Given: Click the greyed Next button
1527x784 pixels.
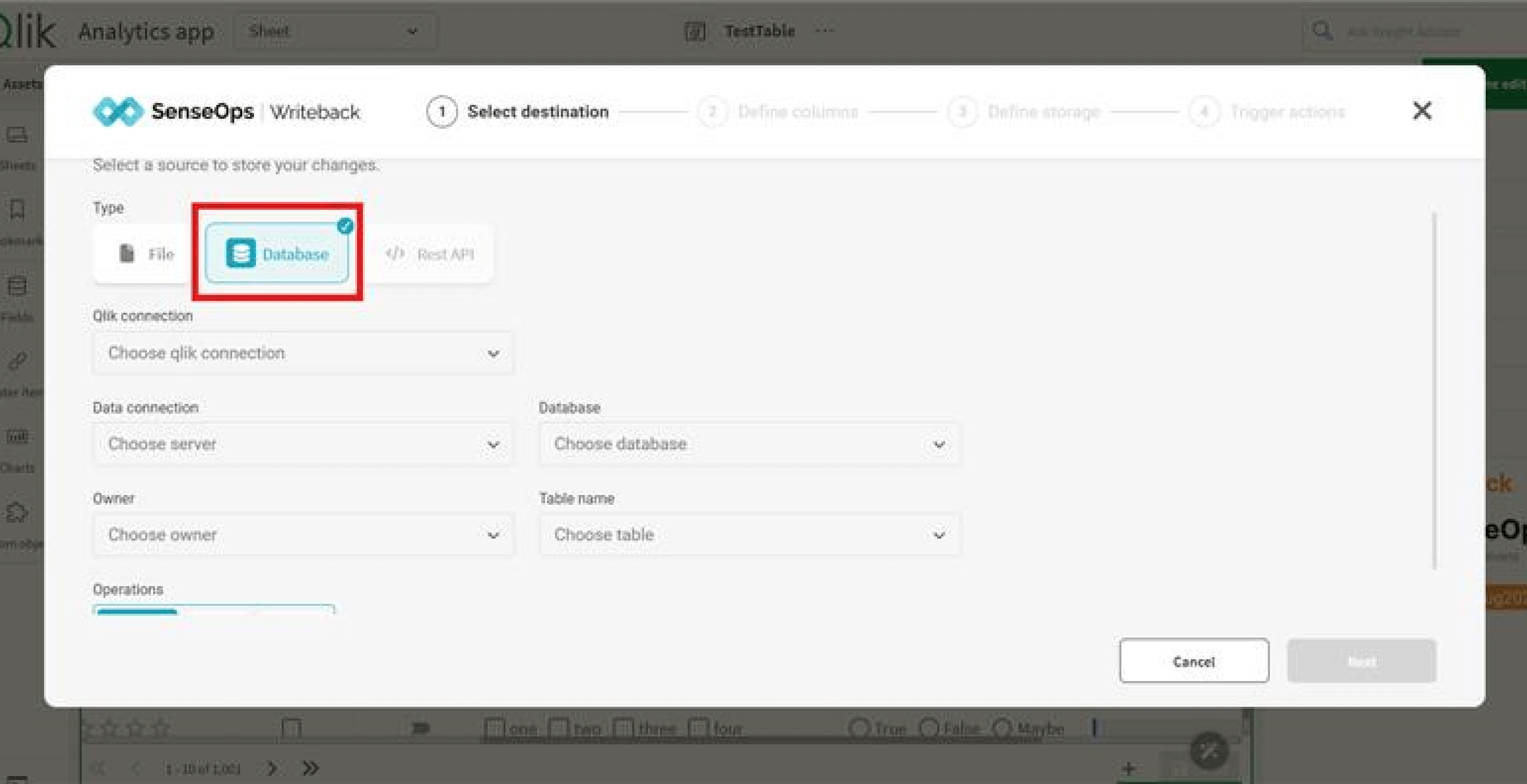Looking at the screenshot, I should [1361, 661].
